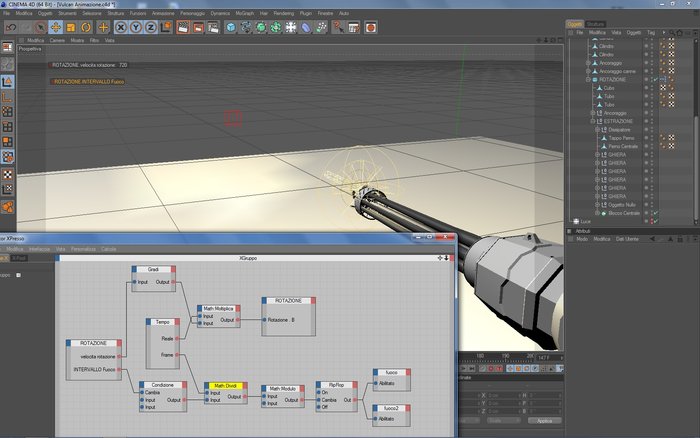The width and height of the screenshot is (700, 438).
Task: Click the Applica button
Action: tap(544, 421)
